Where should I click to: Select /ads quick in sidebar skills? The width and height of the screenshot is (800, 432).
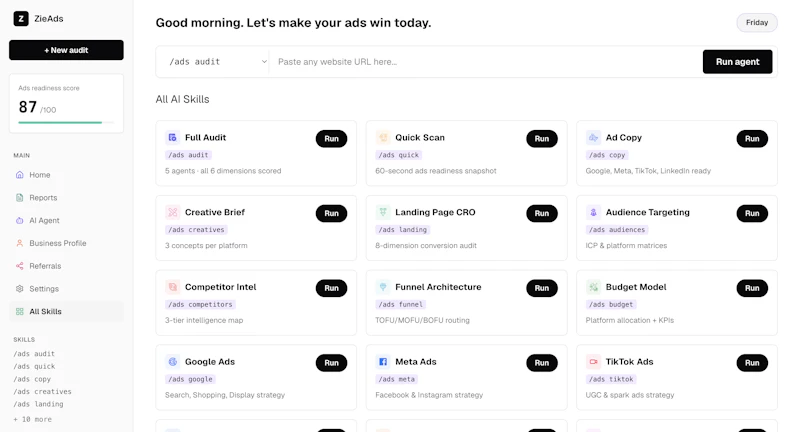point(34,366)
